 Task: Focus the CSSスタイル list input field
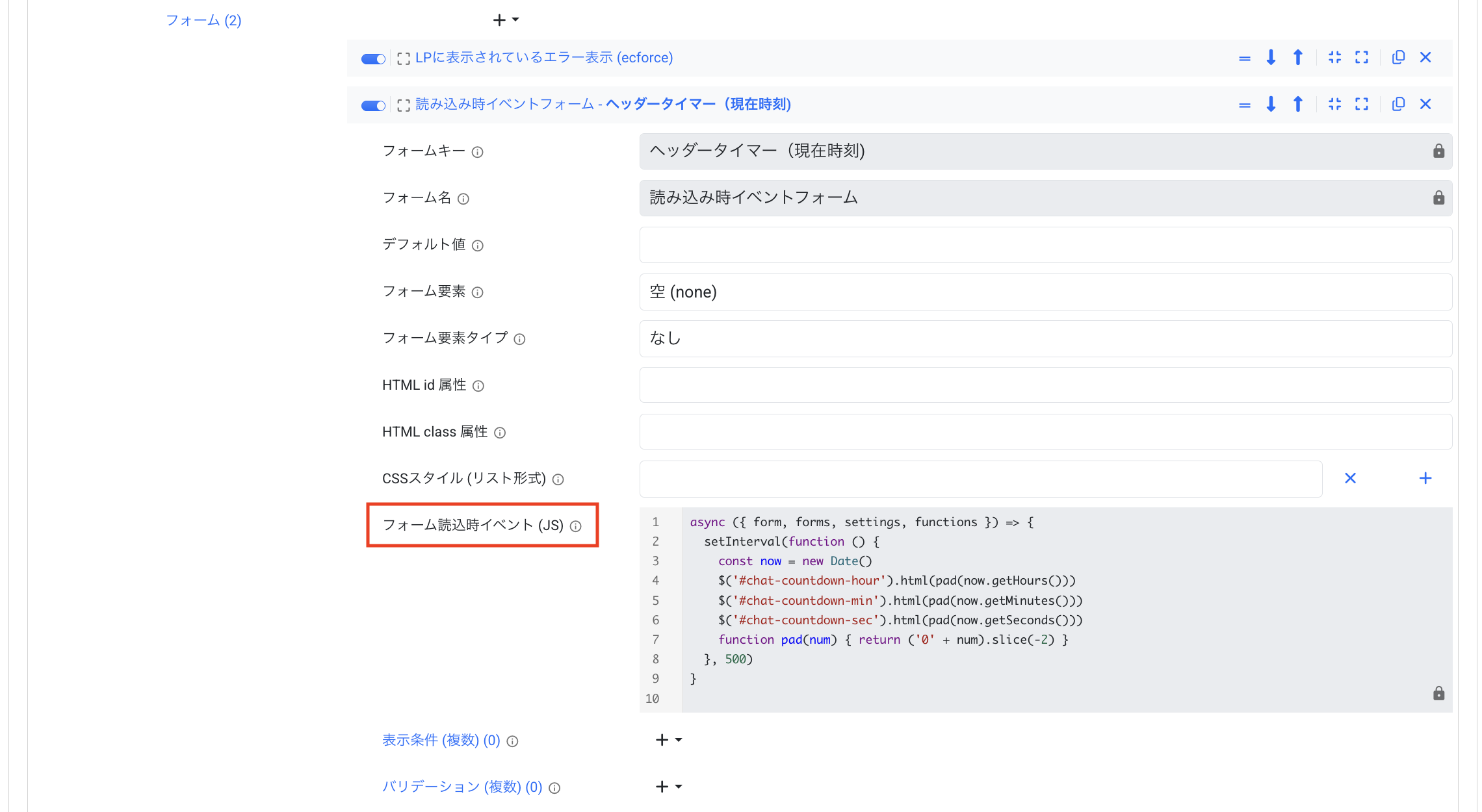[x=980, y=479]
